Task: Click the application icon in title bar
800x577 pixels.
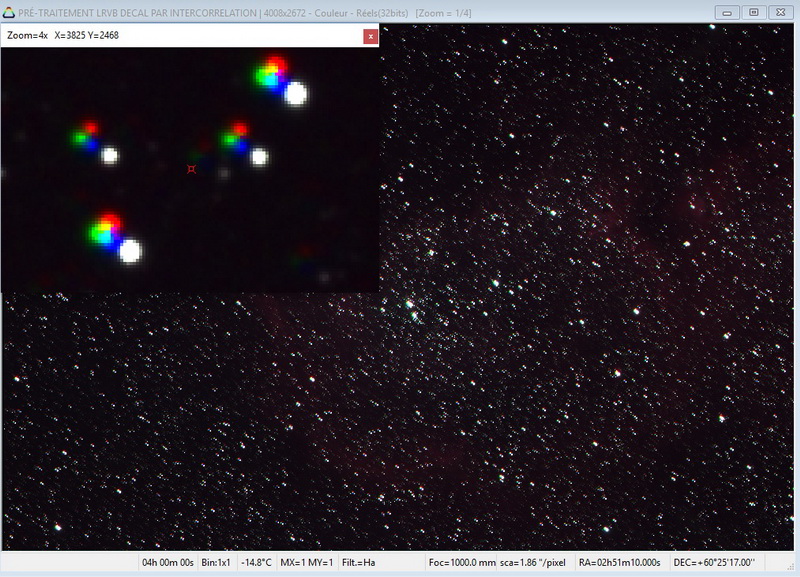Action: 8,11
